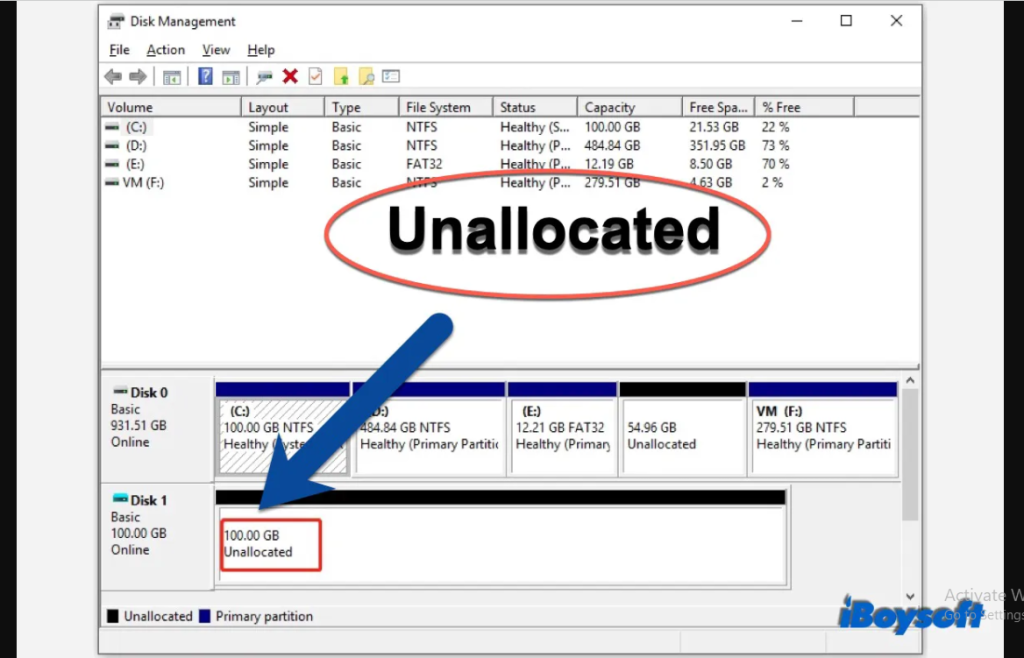Click the checklist settings toolbar icon
The width and height of the screenshot is (1024, 658).
[391, 77]
